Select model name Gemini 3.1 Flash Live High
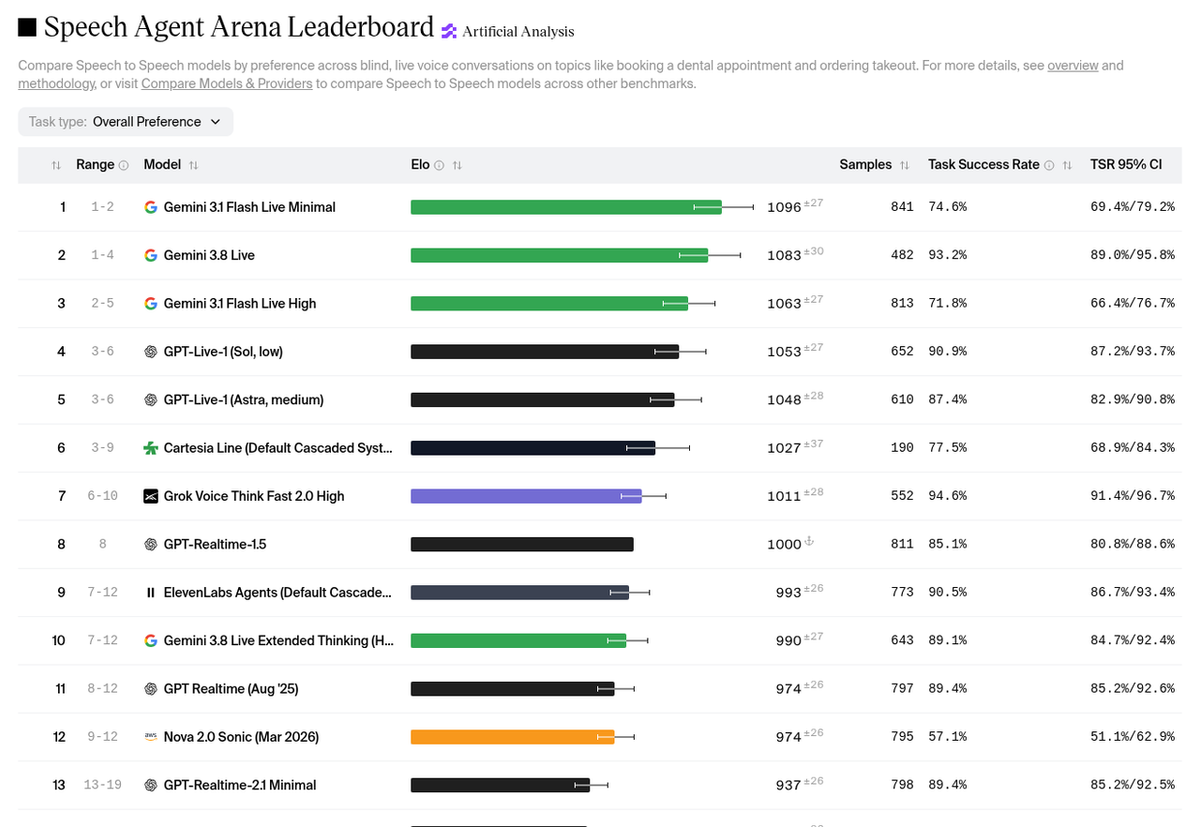The width and height of the screenshot is (1200, 827). [x=240, y=303]
